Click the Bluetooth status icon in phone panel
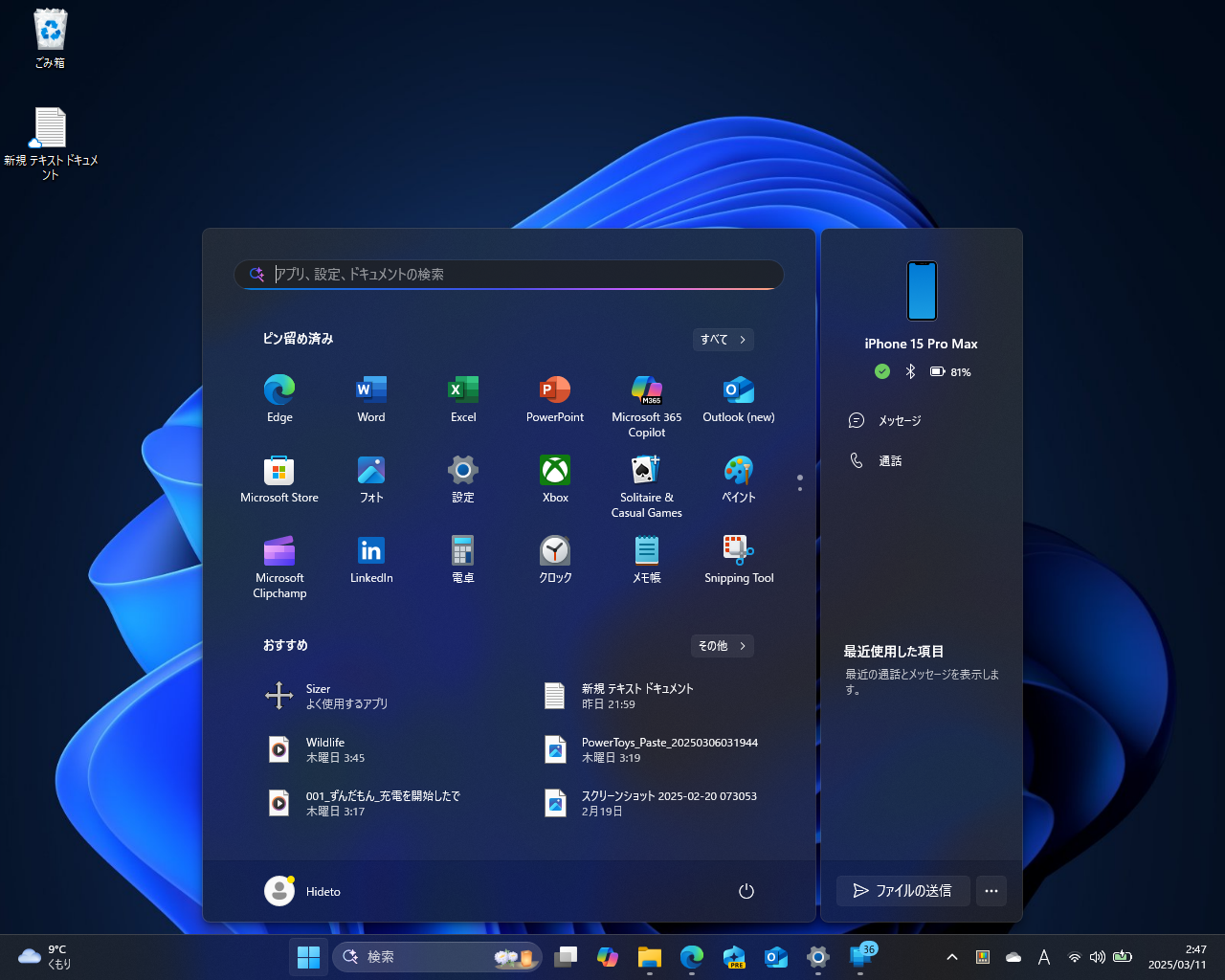The height and width of the screenshot is (980, 1225). click(x=910, y=371)
